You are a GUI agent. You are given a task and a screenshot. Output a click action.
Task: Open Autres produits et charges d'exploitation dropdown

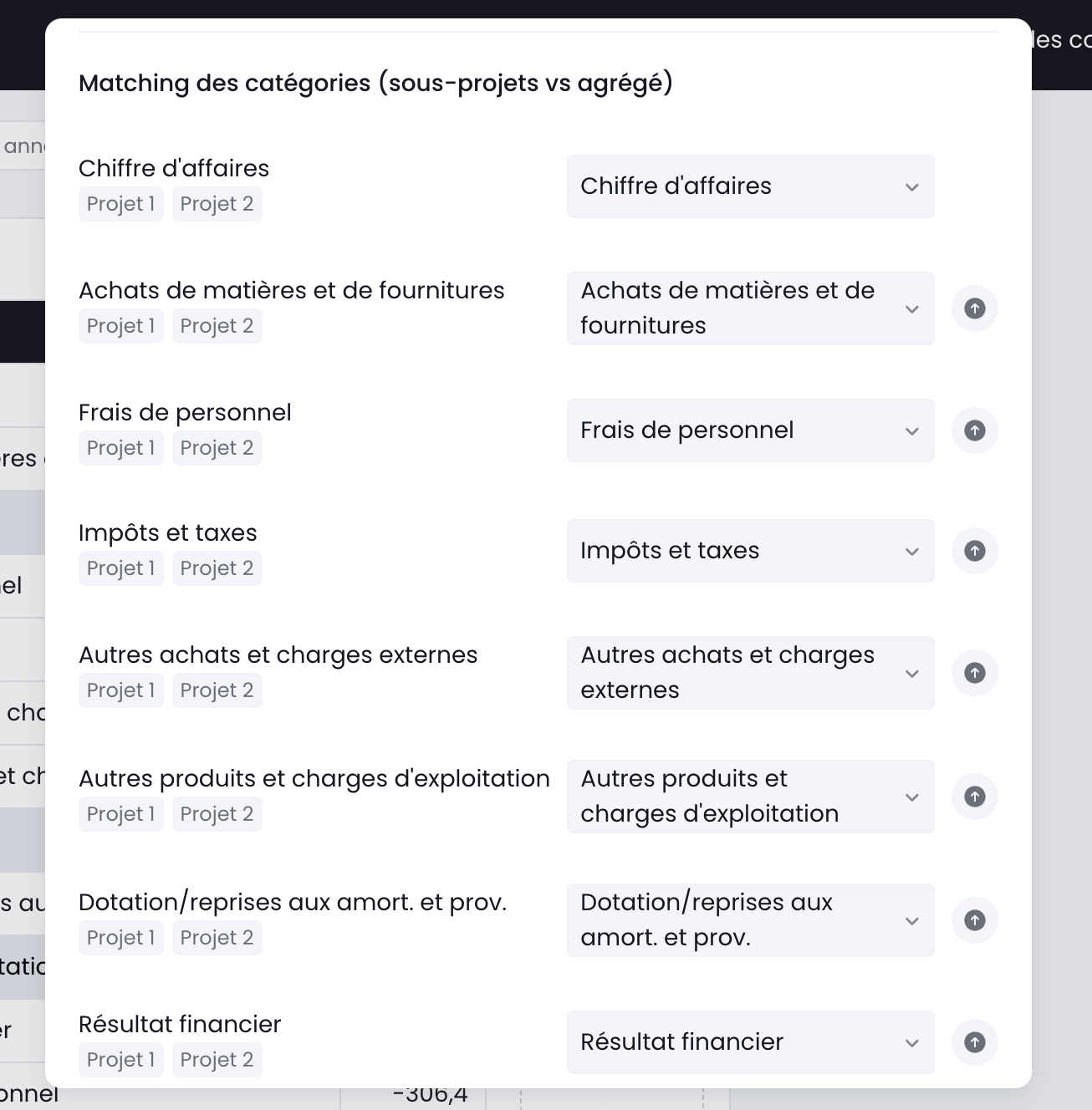(751, 797)
